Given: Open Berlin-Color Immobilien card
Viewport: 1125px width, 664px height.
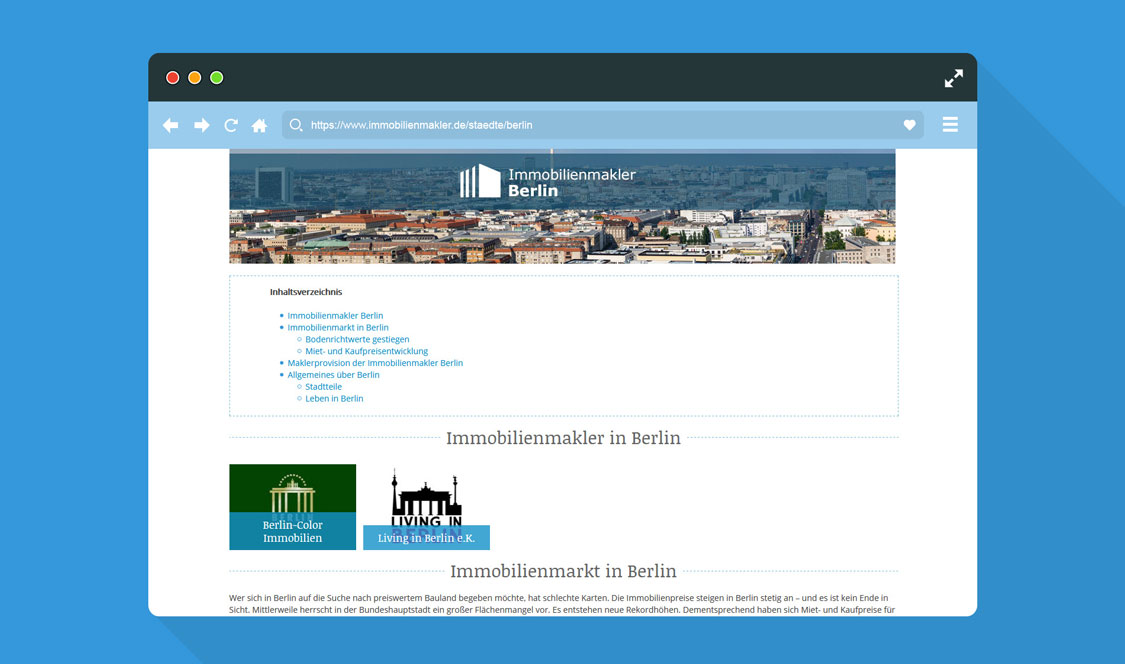Looking at the screenshot, I should [293, 507].
